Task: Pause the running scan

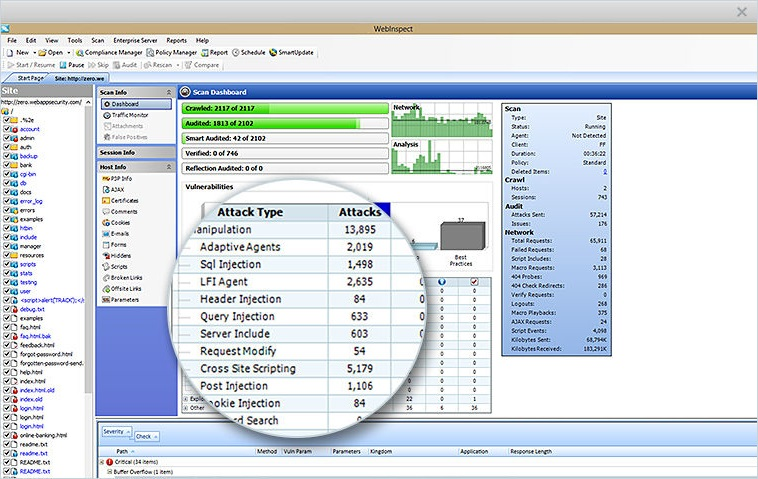Action: coord(72,64)
